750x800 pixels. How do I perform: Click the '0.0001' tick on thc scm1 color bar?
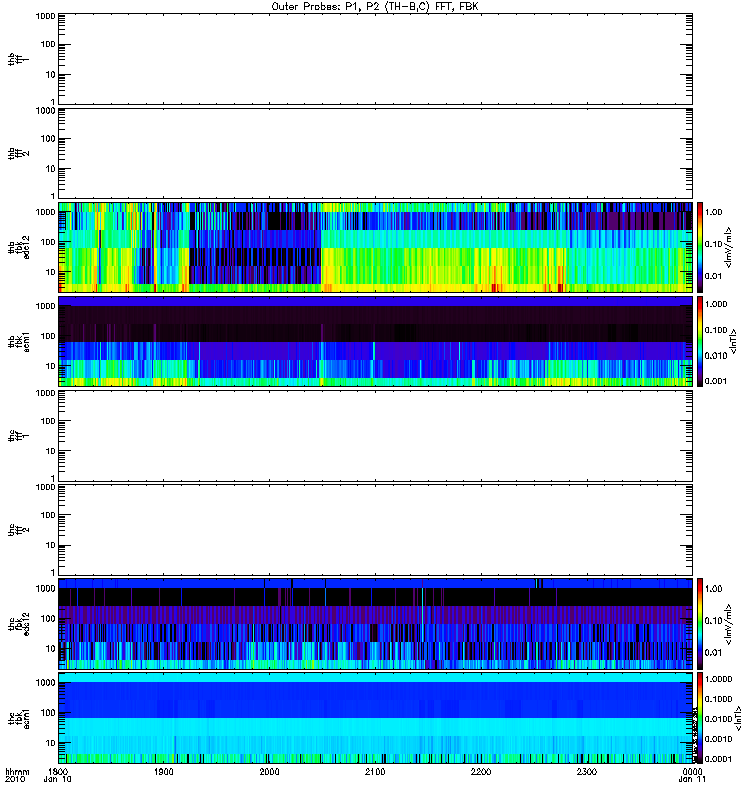tap(718, 759)
